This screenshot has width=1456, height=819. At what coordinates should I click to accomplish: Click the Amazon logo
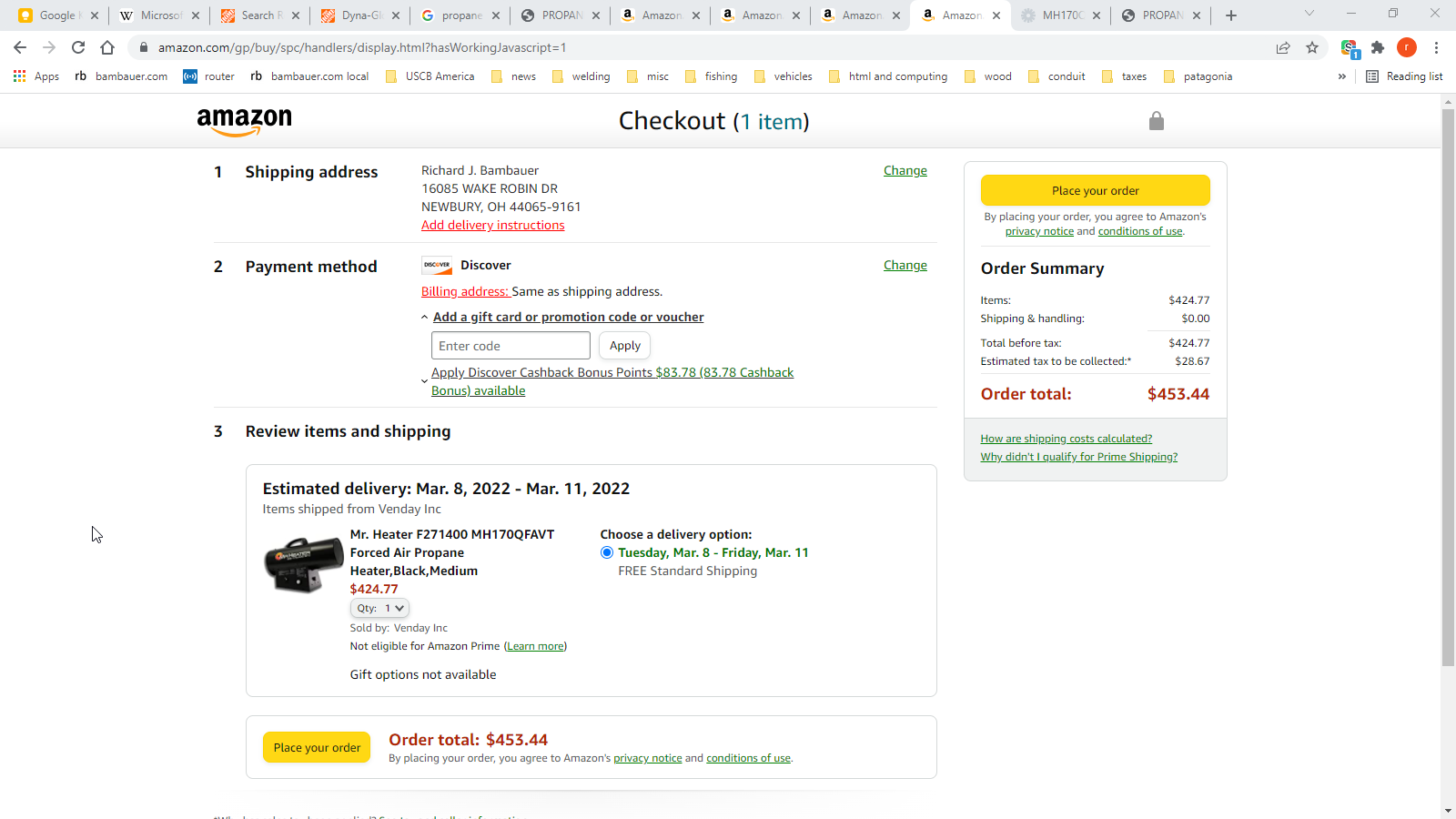pyautogui.click(x=244, y=121)
